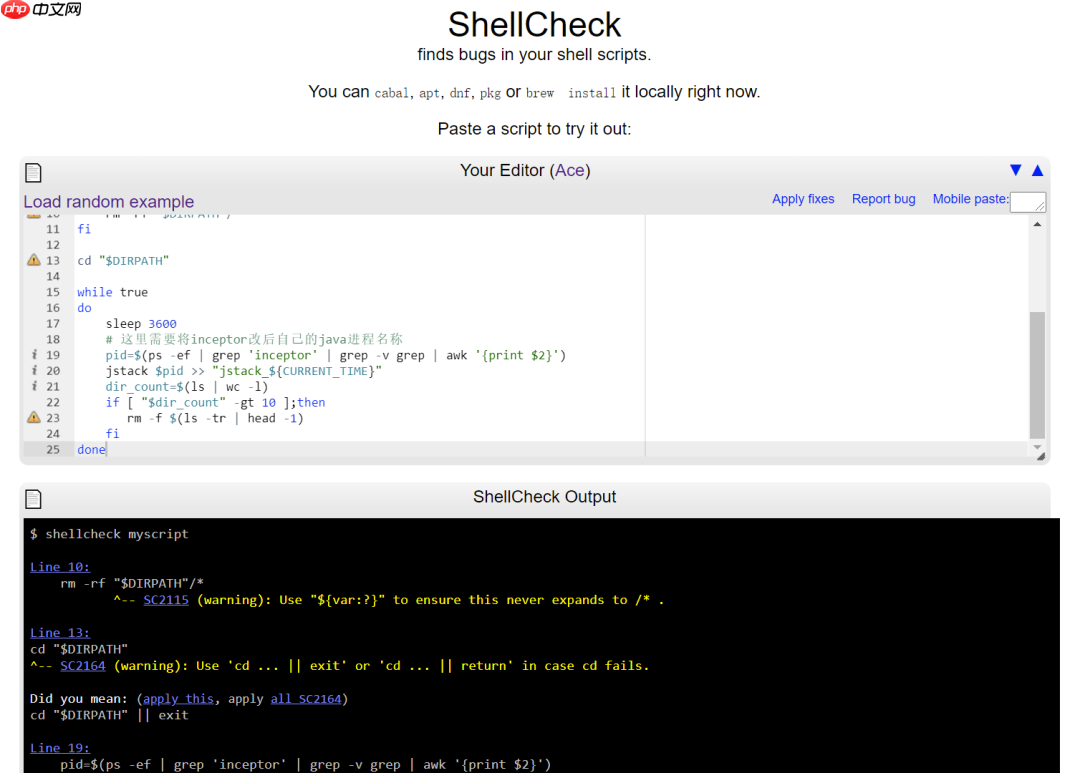
Task: Click the php中文网 logo
Action: (42, 9)
